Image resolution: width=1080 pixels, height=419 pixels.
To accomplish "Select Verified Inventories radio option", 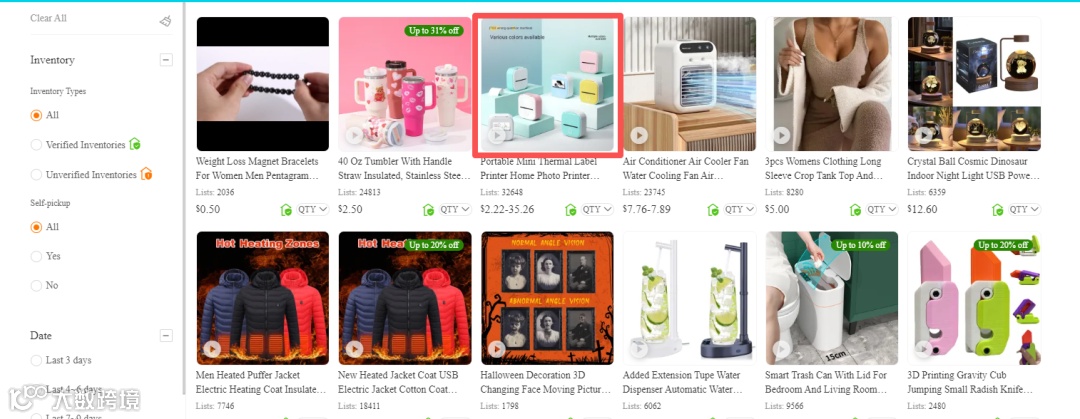I will click(37, 145).
